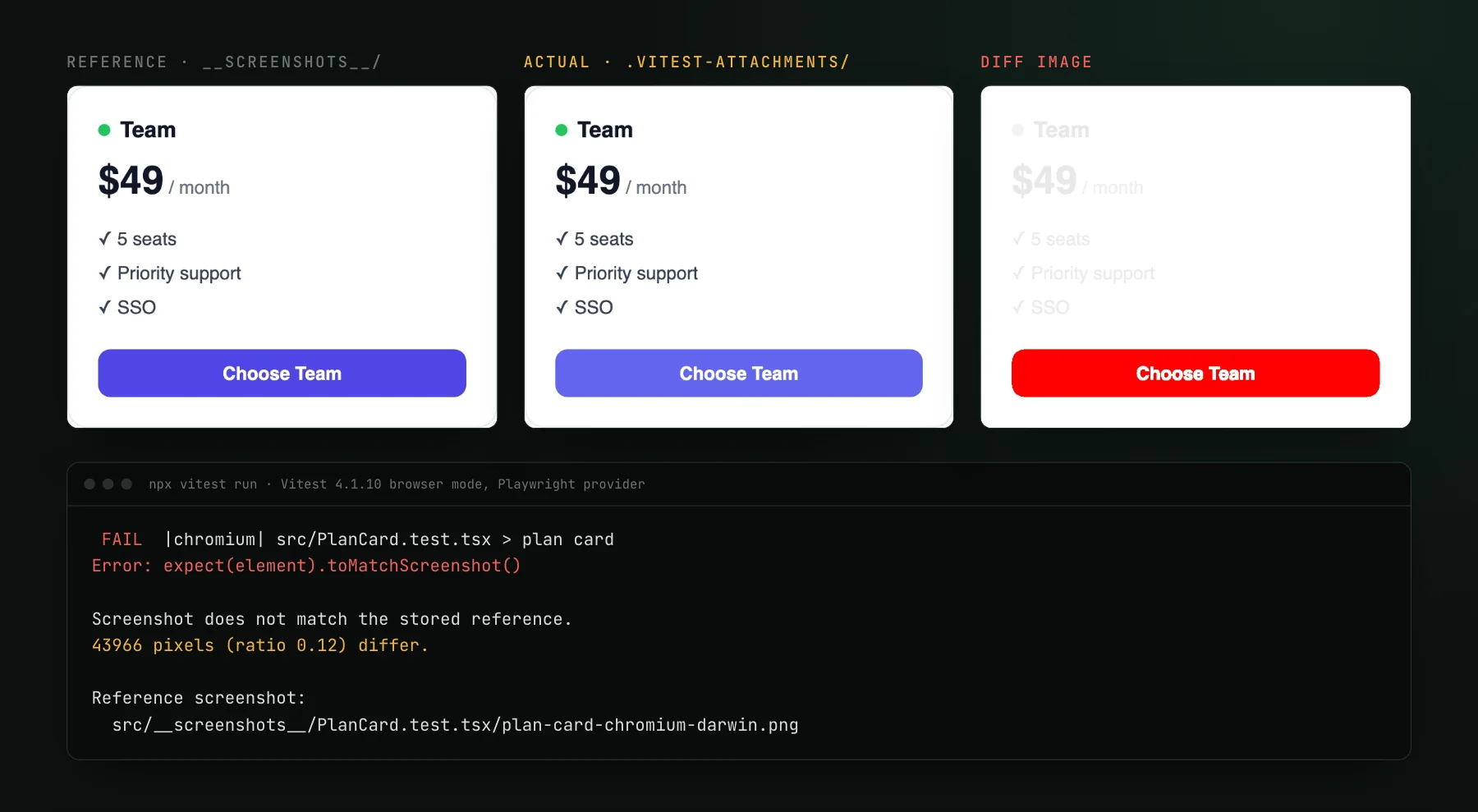Click Priority support checkmark in reference card

104,273
